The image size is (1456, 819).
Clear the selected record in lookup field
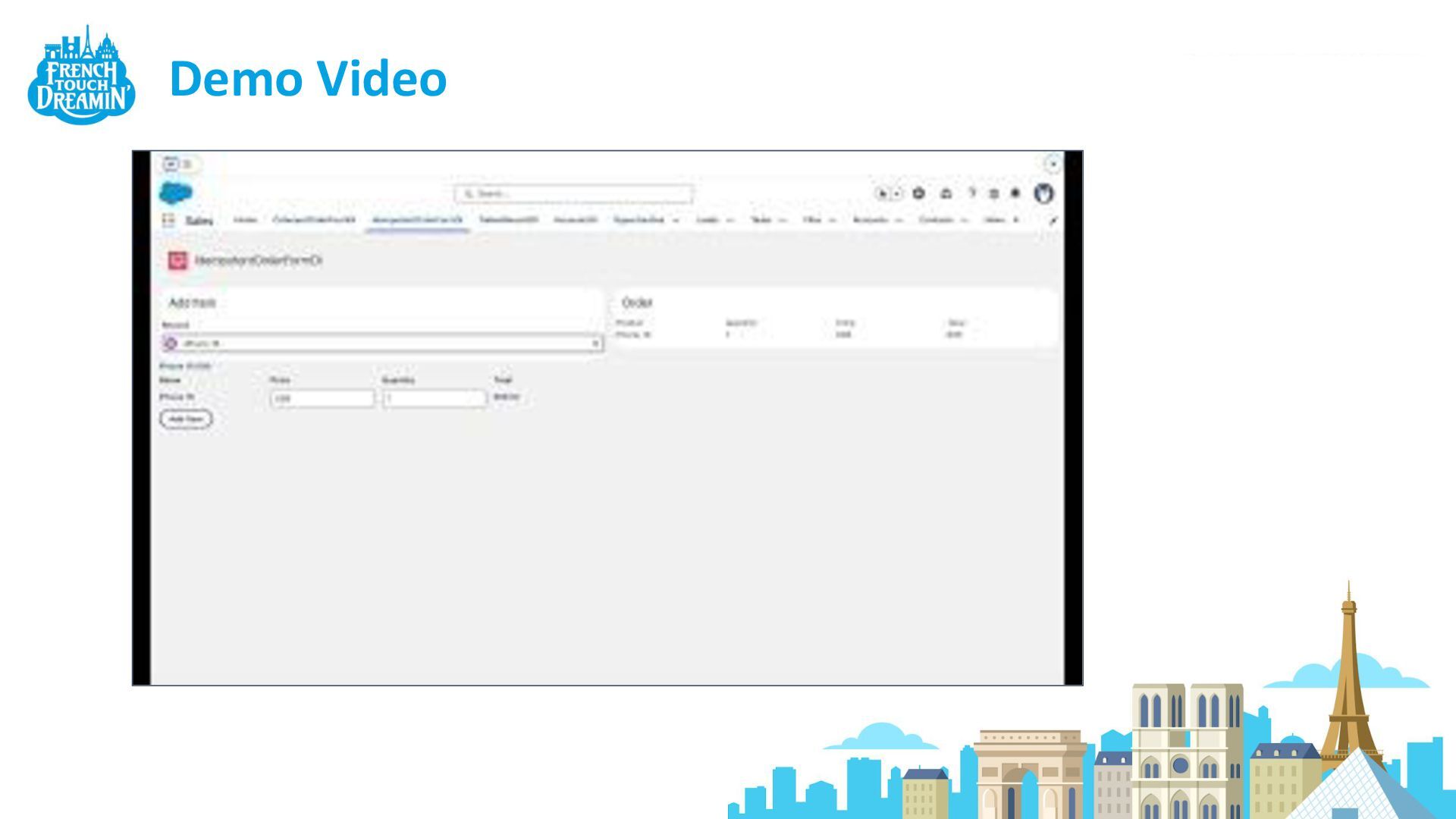(595, 344)
